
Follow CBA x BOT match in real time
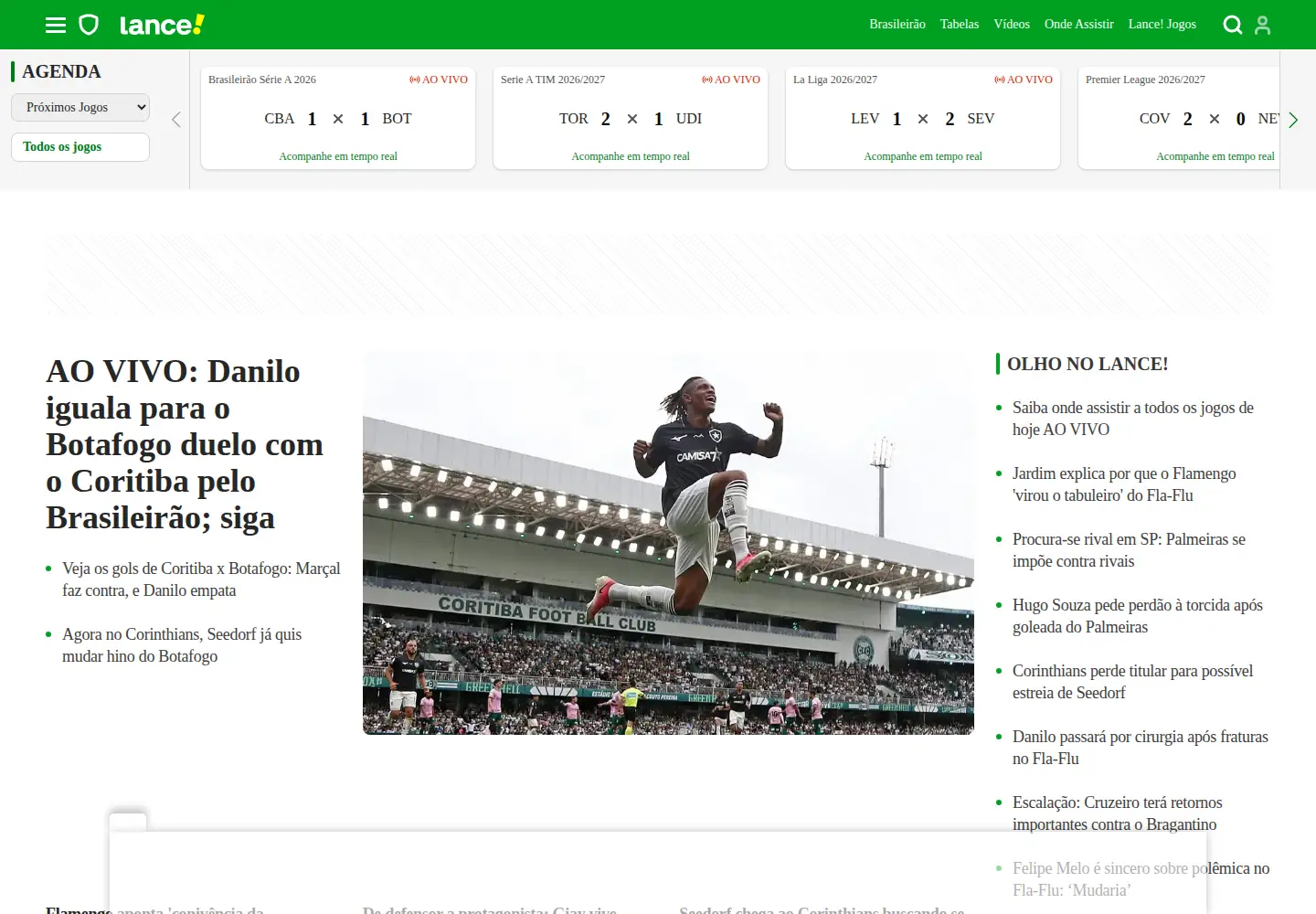pos(338,156)
